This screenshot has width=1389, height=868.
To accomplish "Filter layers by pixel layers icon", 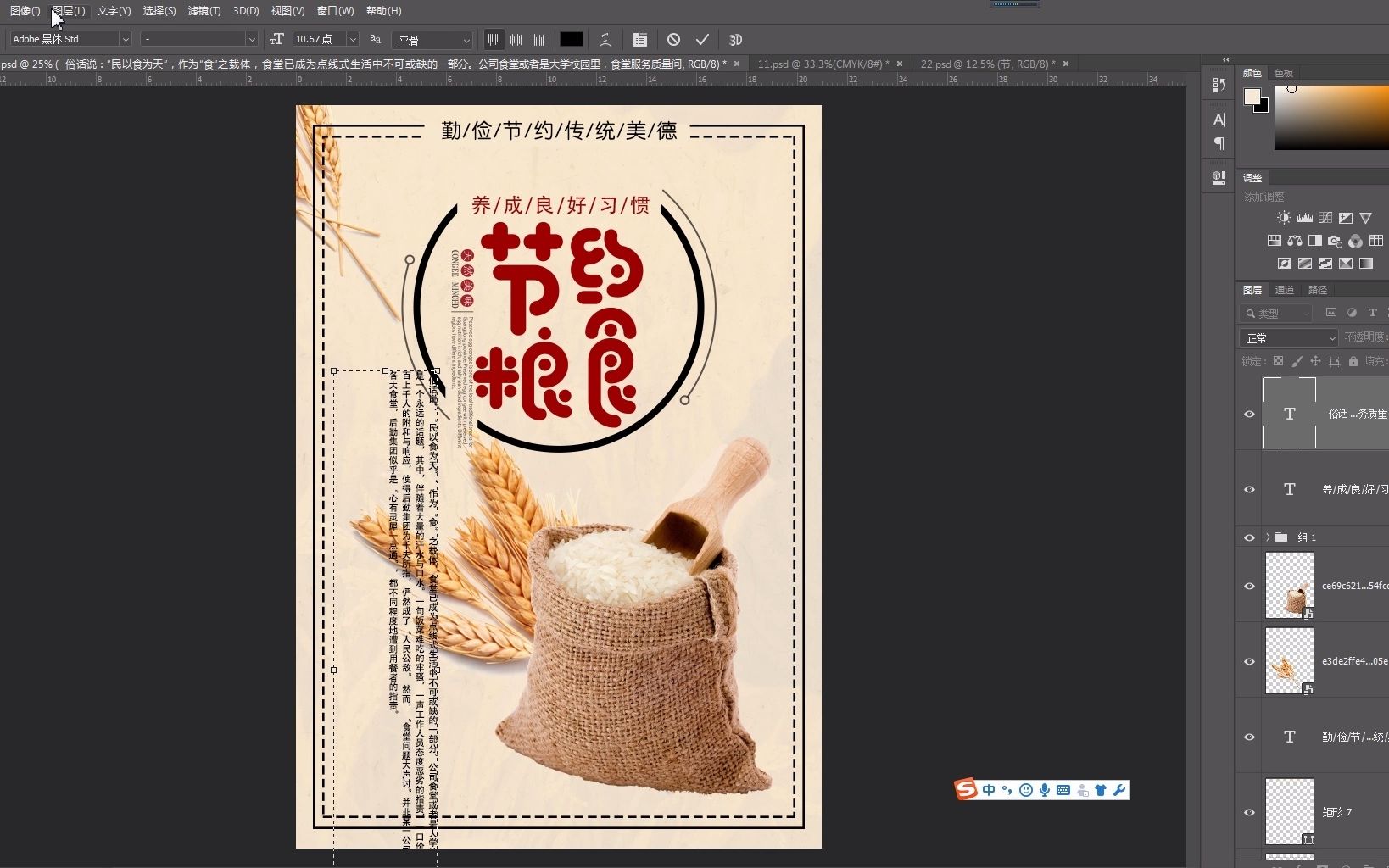I will click(1330, 313).
